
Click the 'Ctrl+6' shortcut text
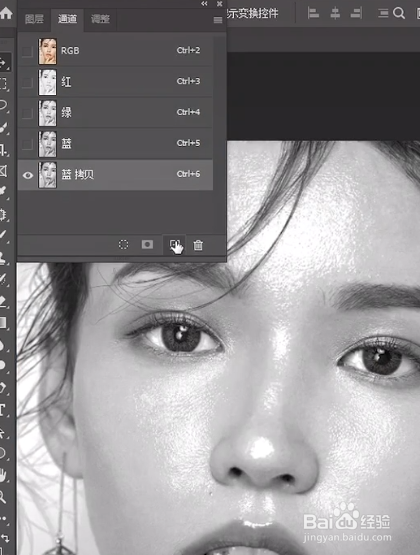tap(188, 174)
